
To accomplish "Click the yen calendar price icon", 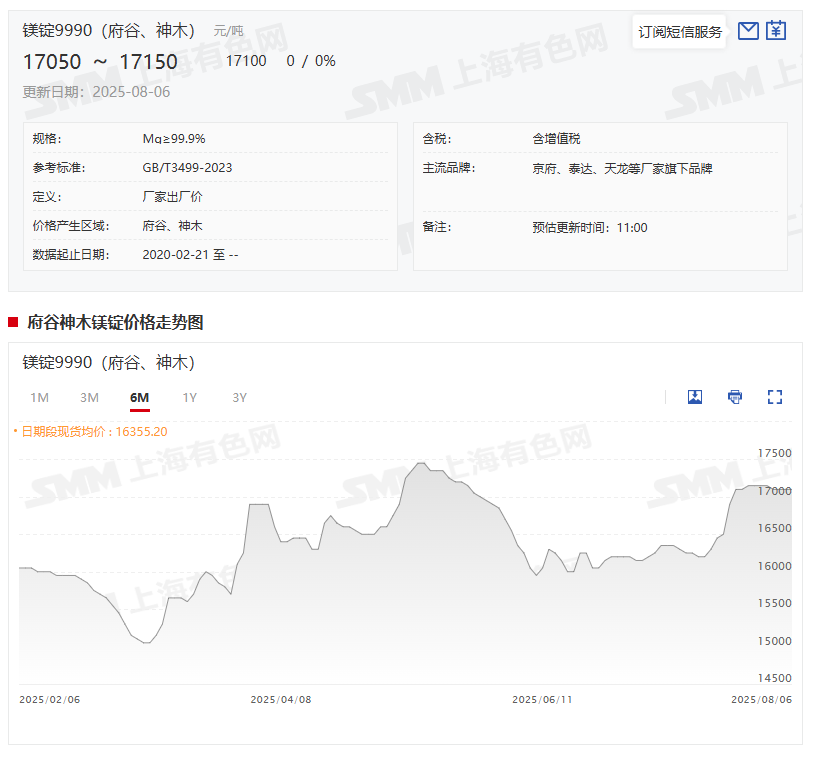I will pyautogui.click(x=776, y=31).
